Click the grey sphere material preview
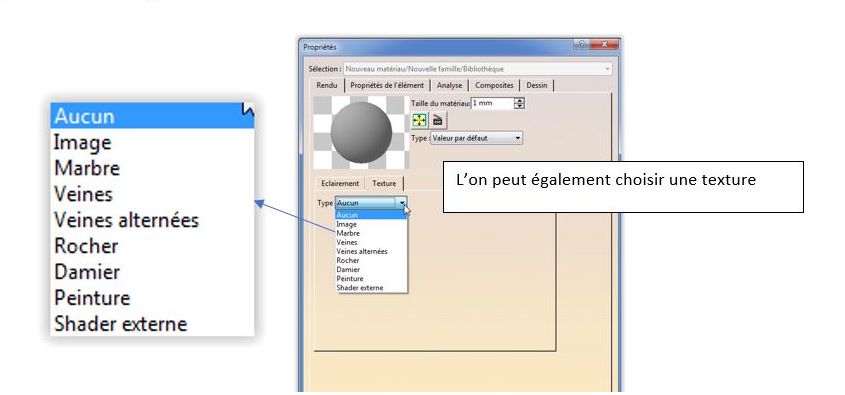This screenshot has width=845, height=395. pos(361,133)
